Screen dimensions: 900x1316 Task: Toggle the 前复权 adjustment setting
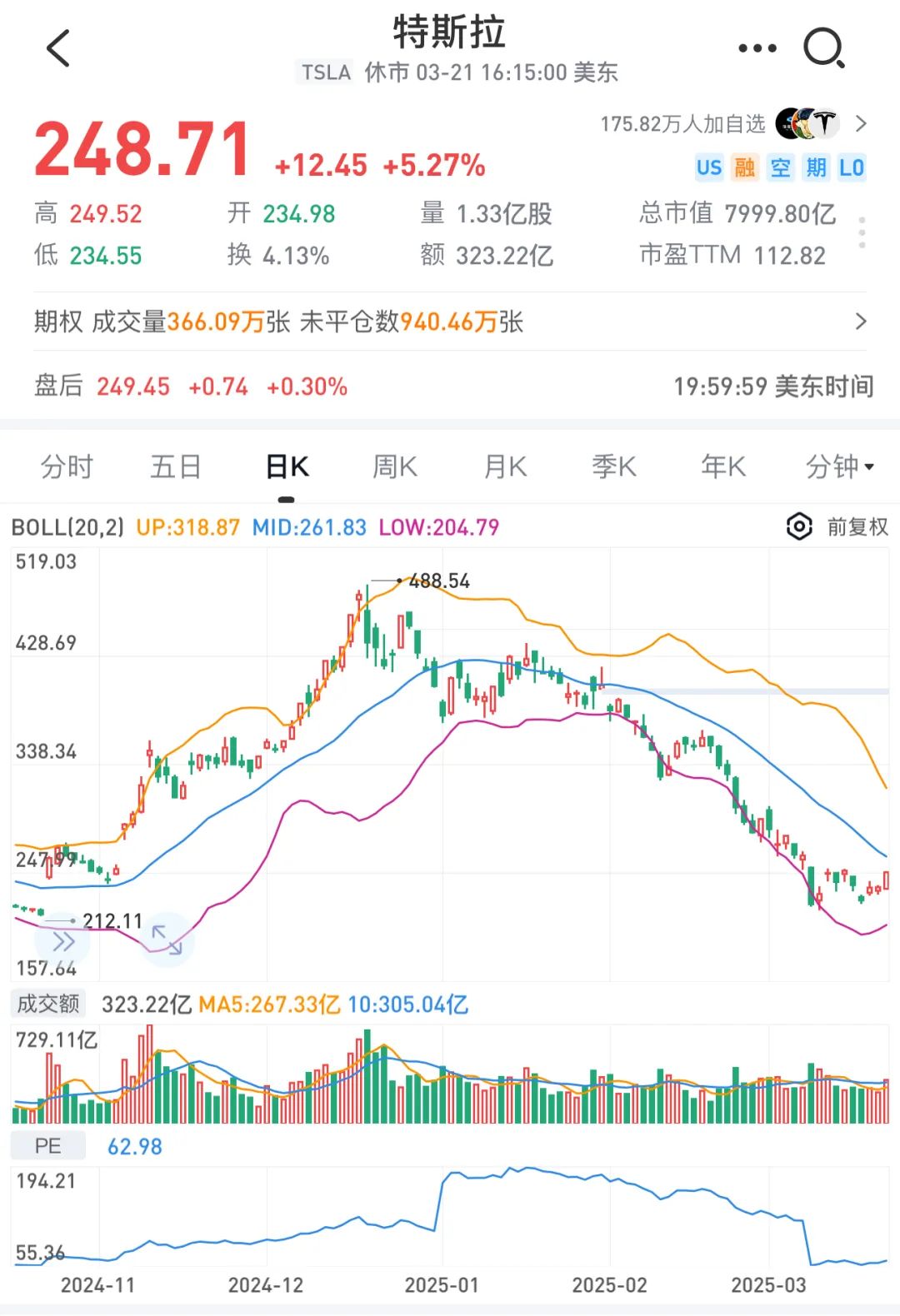coord(857,526)
